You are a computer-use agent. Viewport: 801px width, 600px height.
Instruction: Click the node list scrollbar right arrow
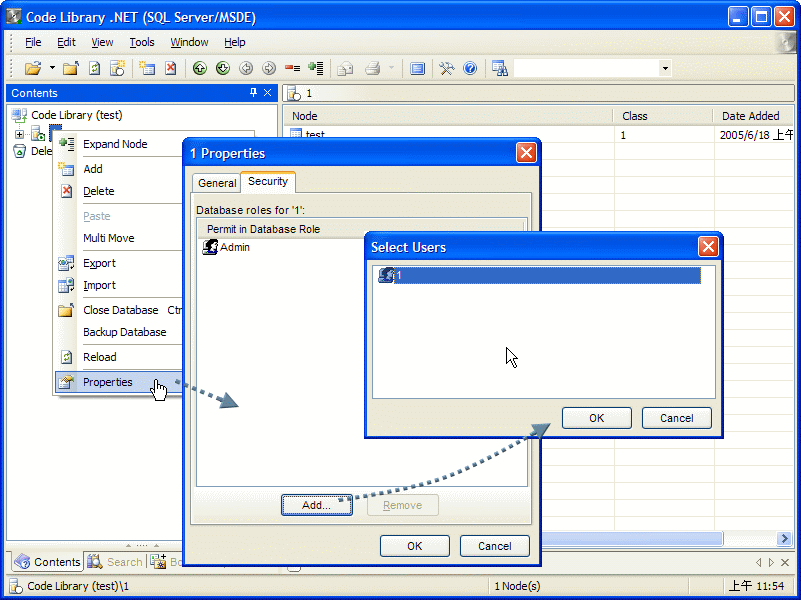click(x=784, y=538)
